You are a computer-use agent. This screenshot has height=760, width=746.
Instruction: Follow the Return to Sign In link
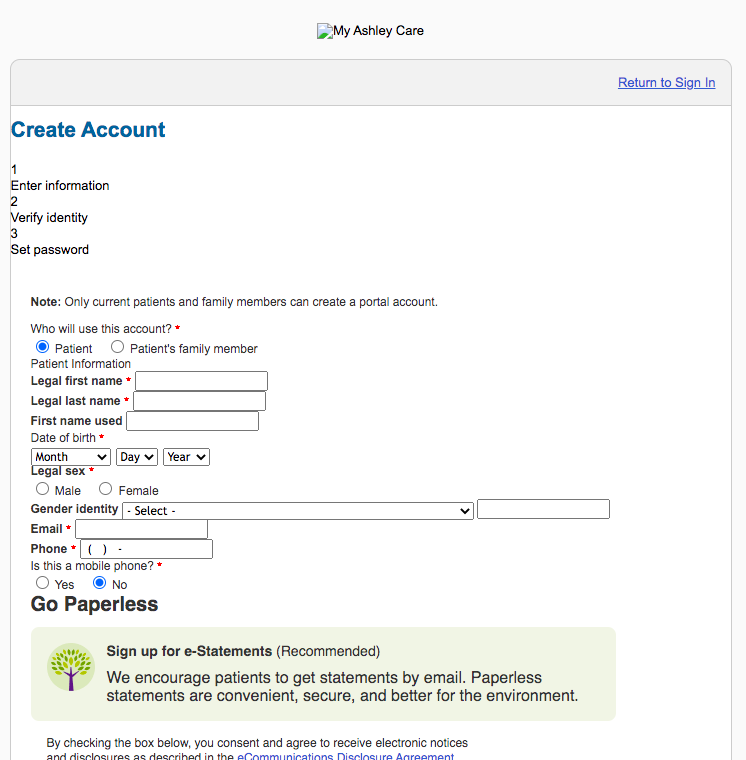[x=667, y=83]
